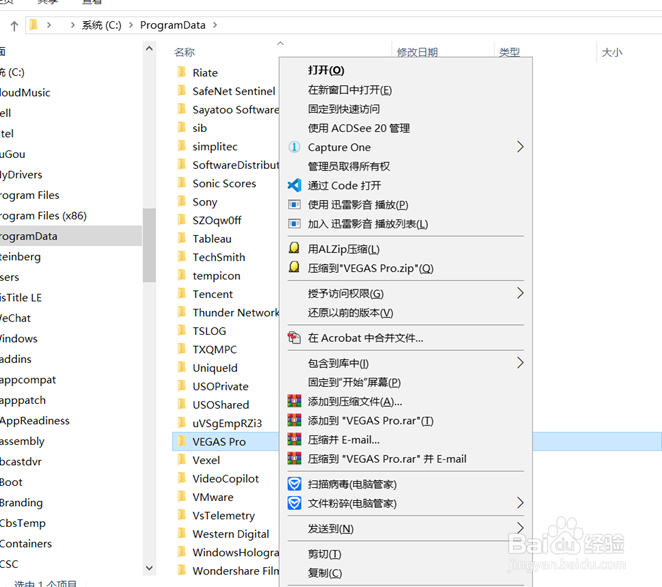Choose 固定到快速访问
The width and height of the screenshot is (662, 587).
click(344, 109)
